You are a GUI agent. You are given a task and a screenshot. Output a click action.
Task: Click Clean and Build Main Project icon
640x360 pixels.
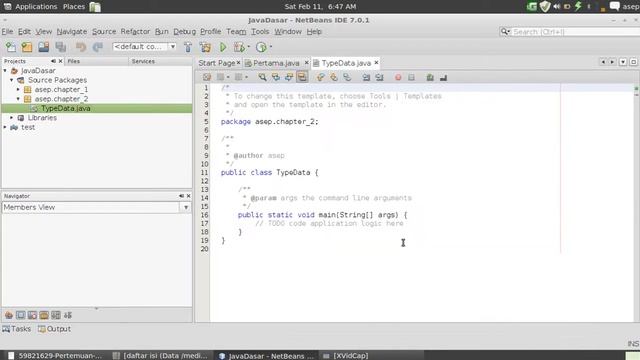(205, 47)
